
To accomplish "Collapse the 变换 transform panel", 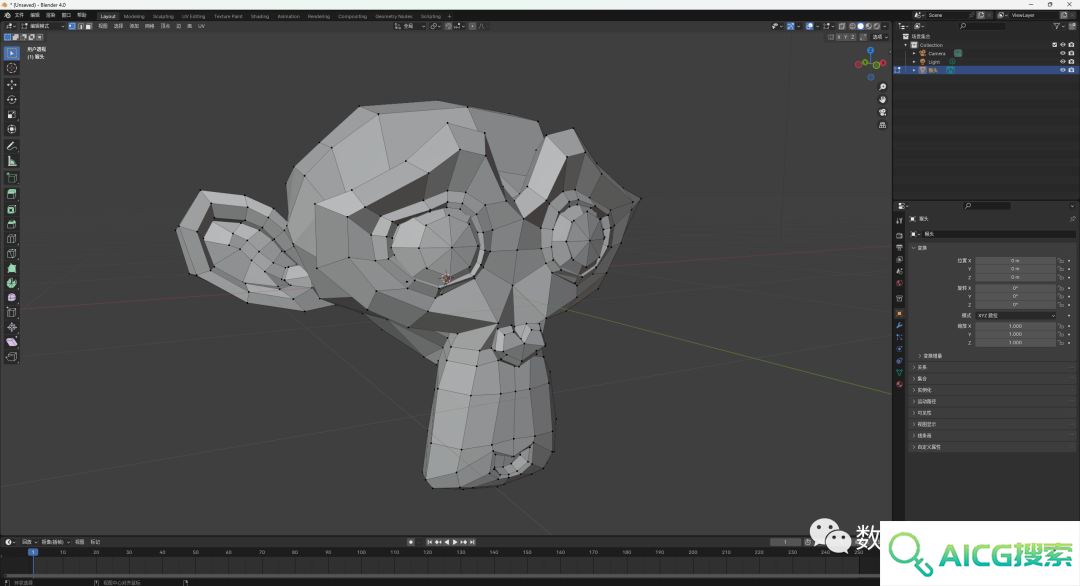I will tap(920, 248).
